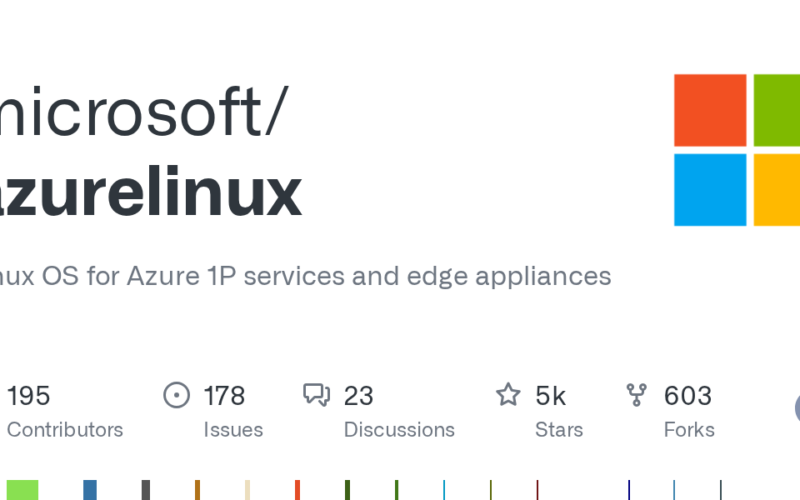800x500 pixels.
Task: Click the light green language bar segment
Action: (22, 490)
